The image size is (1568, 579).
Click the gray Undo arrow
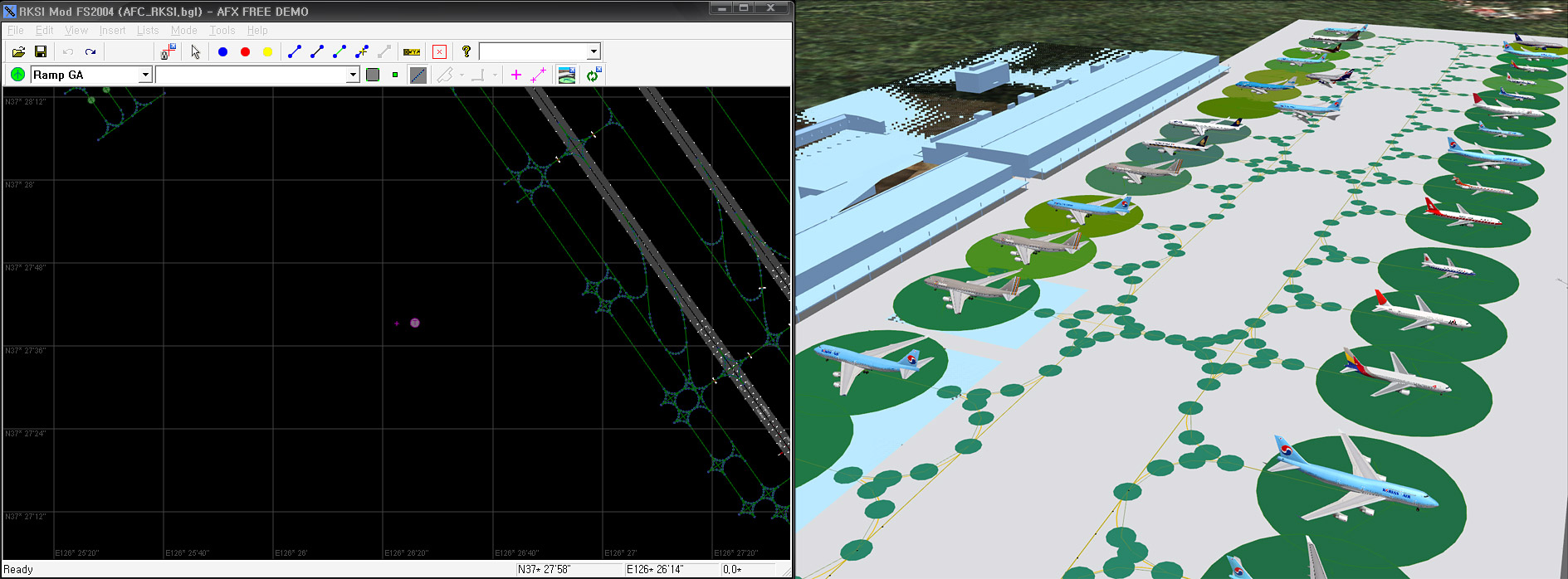coord(68,51)
